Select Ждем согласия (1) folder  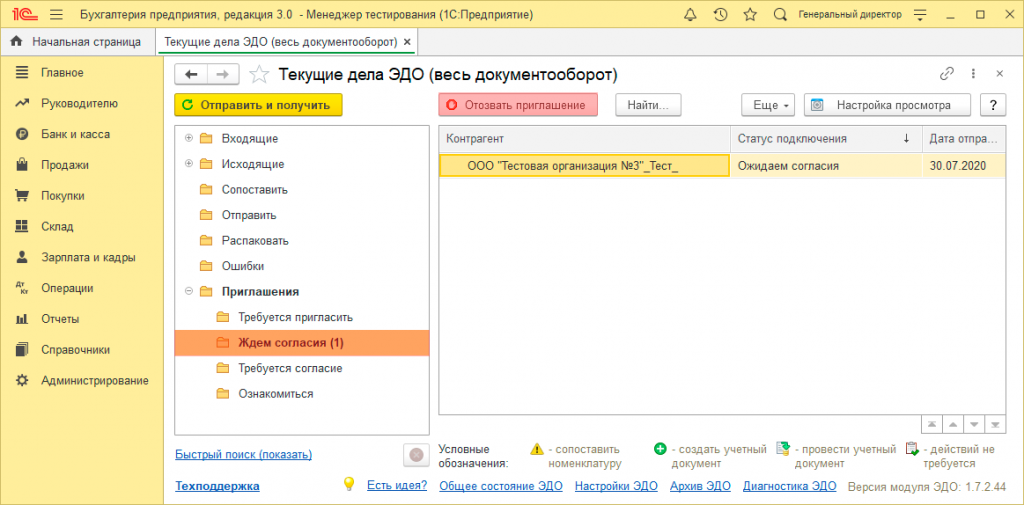(302, 343)
